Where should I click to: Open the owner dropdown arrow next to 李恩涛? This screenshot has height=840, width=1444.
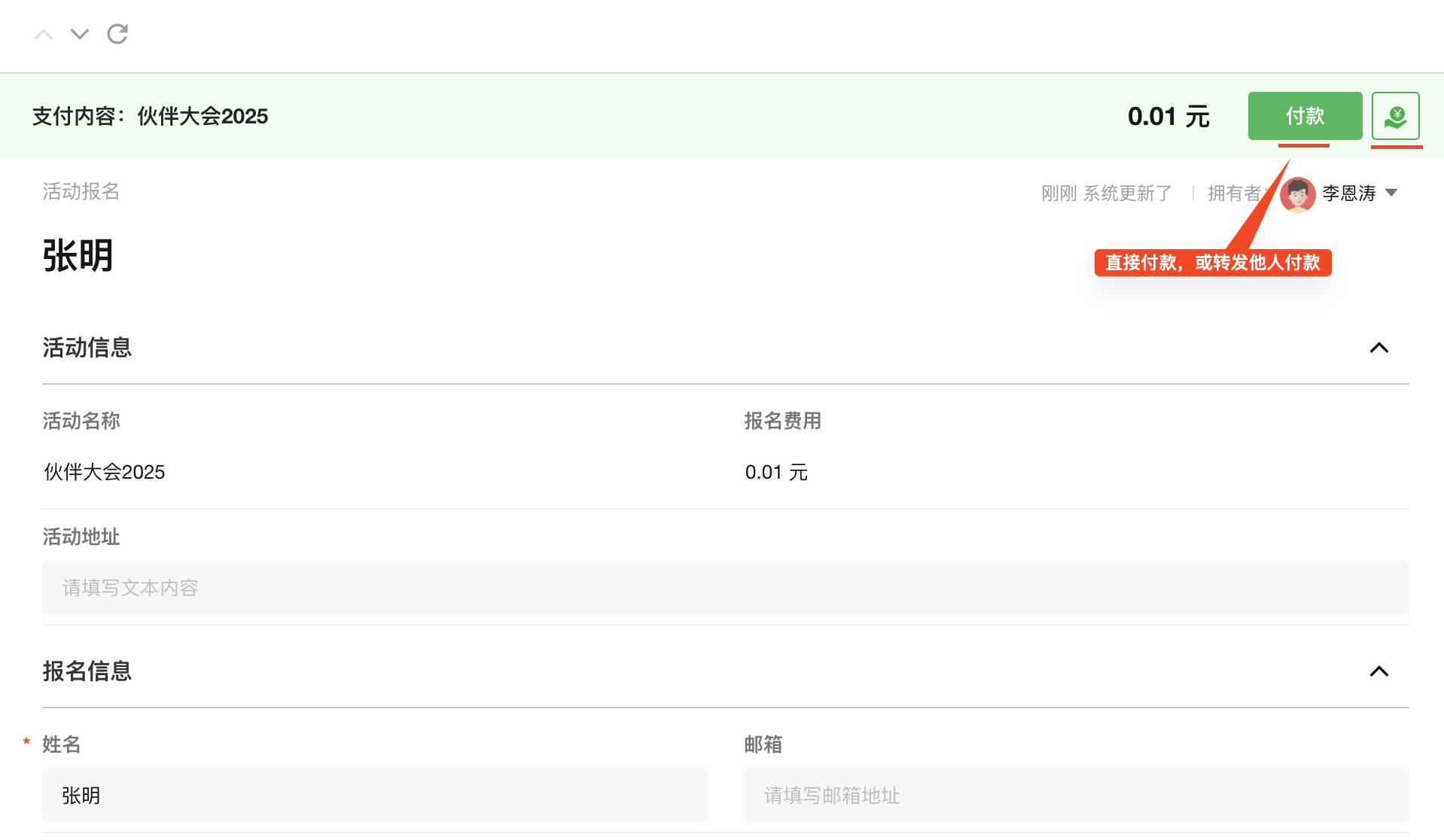1391,193
